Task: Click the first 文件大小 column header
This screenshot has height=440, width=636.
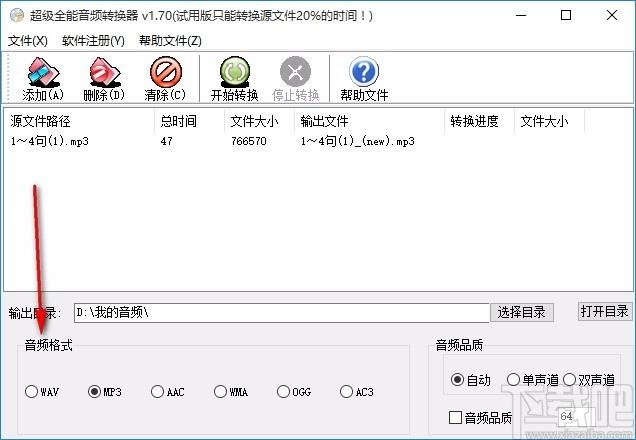Action: 259,121
